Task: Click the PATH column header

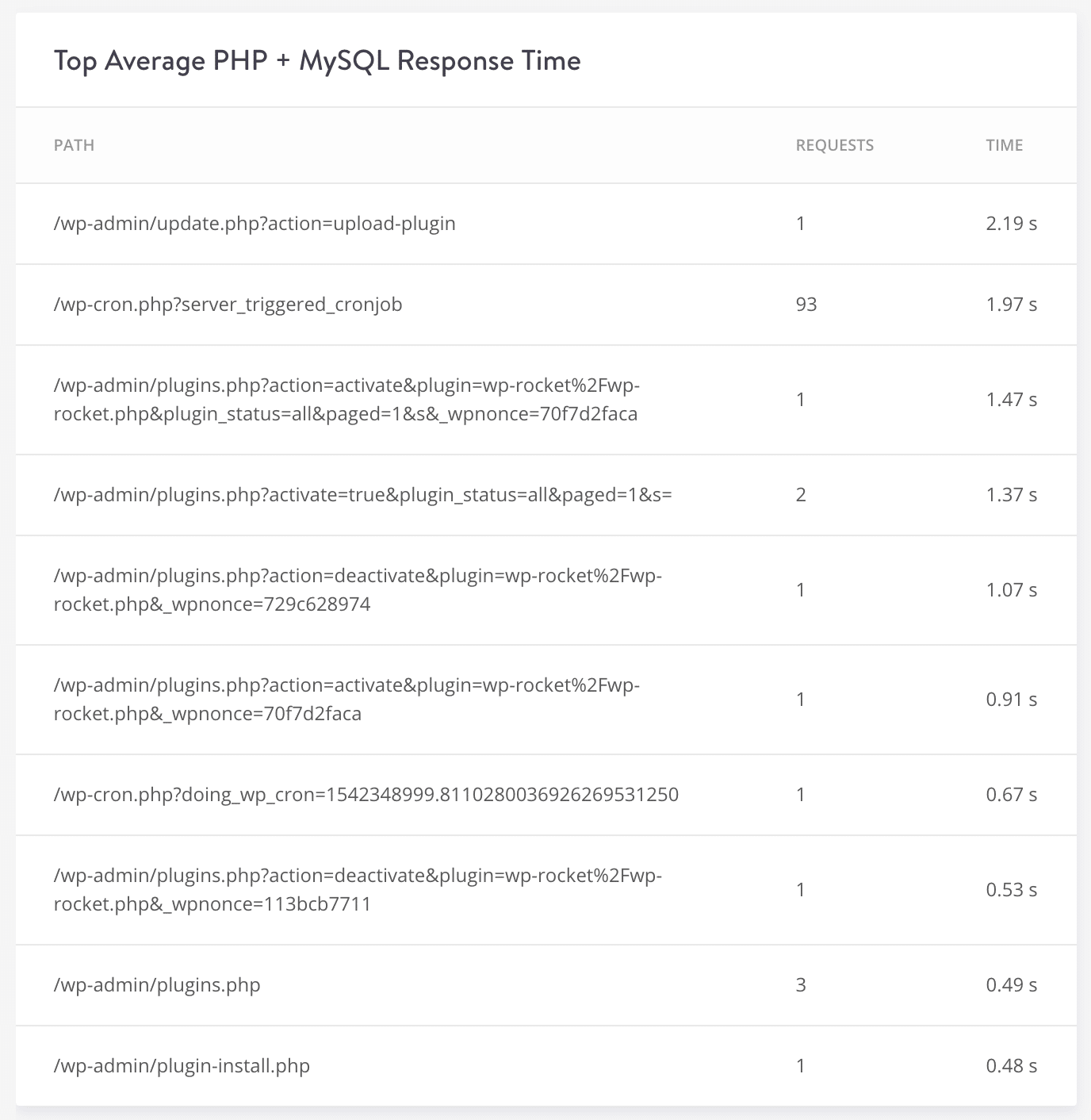Action: tap(74, 145)
